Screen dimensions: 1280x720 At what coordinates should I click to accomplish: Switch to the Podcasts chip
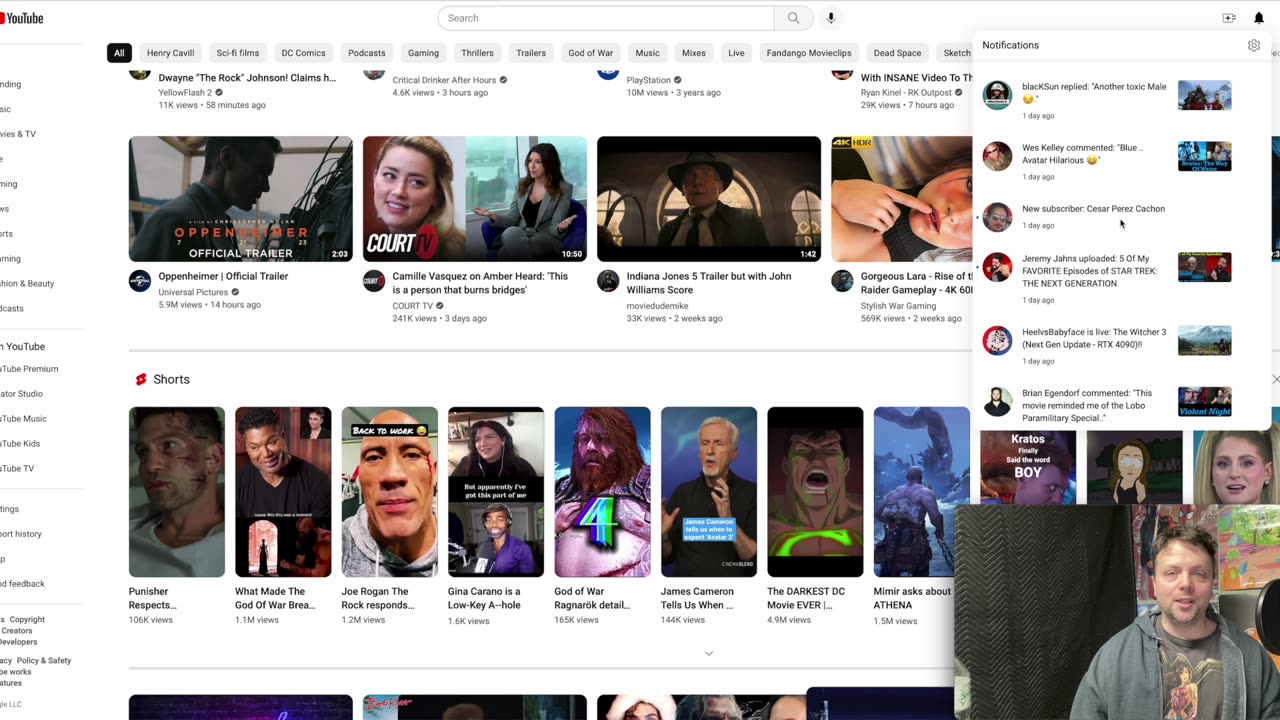367,53
